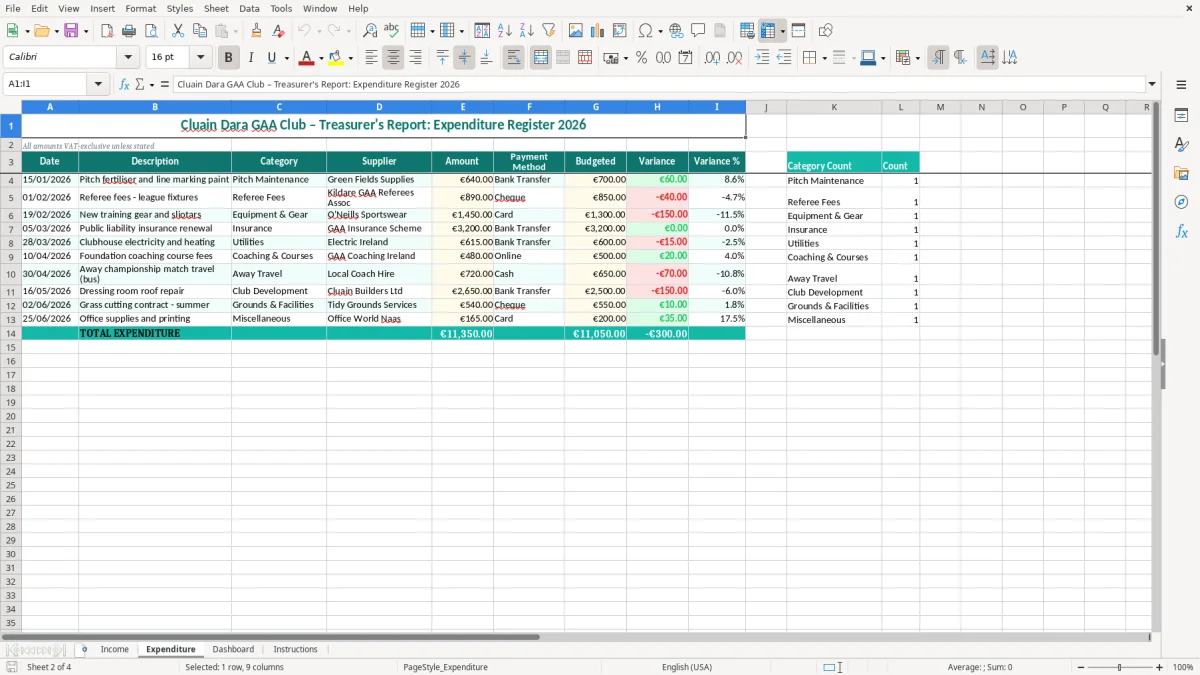This screenshot has width=1200, height=675.
Task: Toggle Italic formatting
Action: [250, 58]
